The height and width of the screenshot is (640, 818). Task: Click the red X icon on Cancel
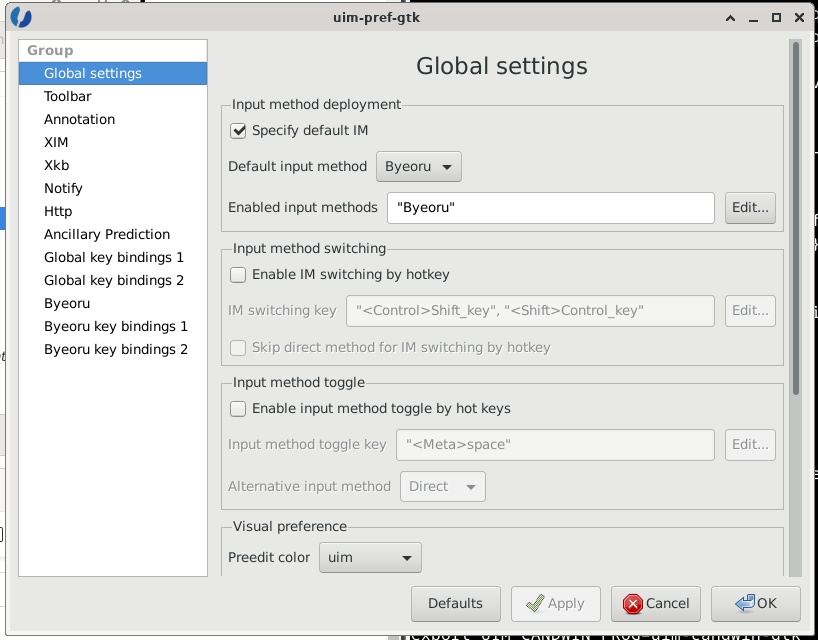632,604
